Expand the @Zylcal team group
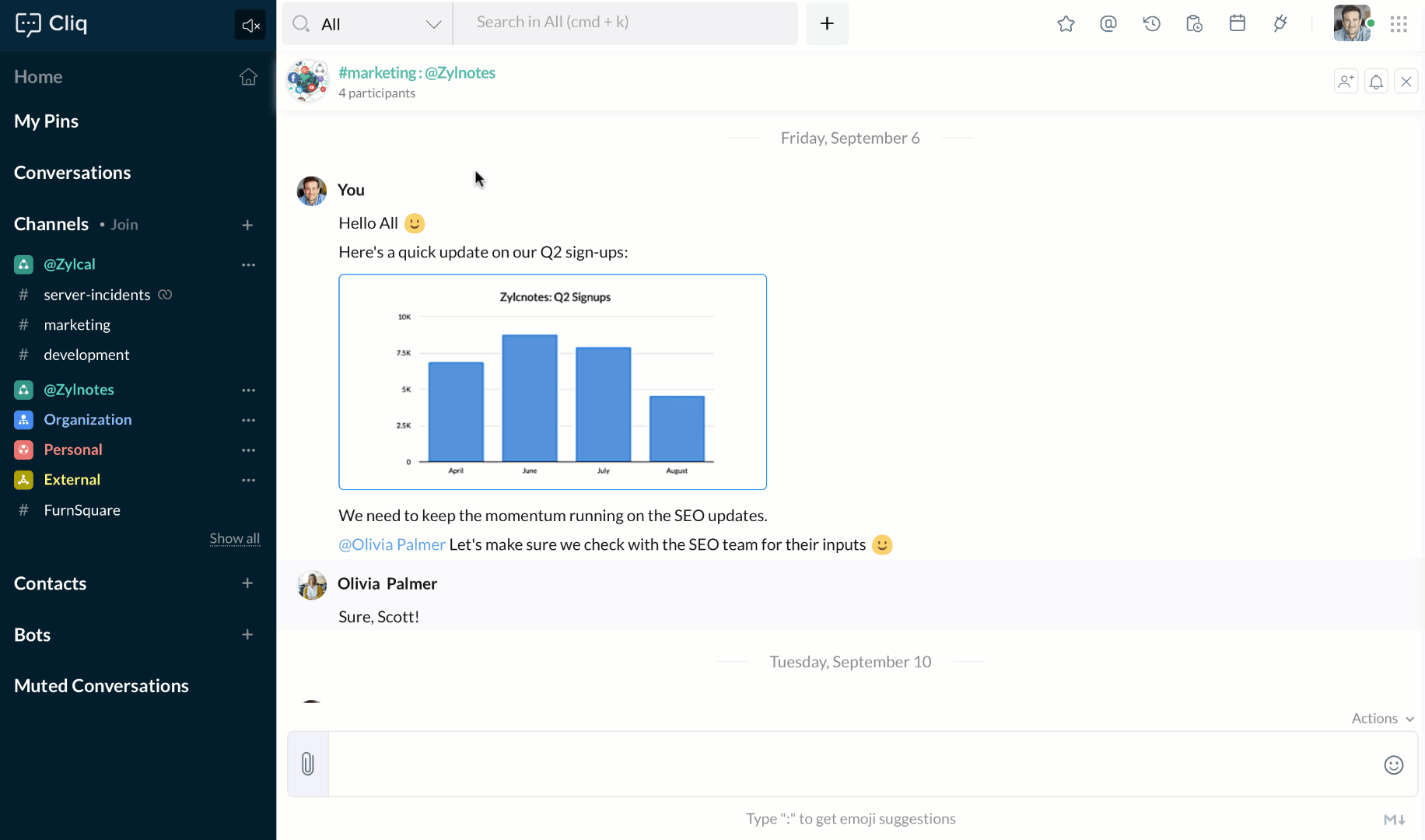 pyautogui.click(x=69, y=264)
